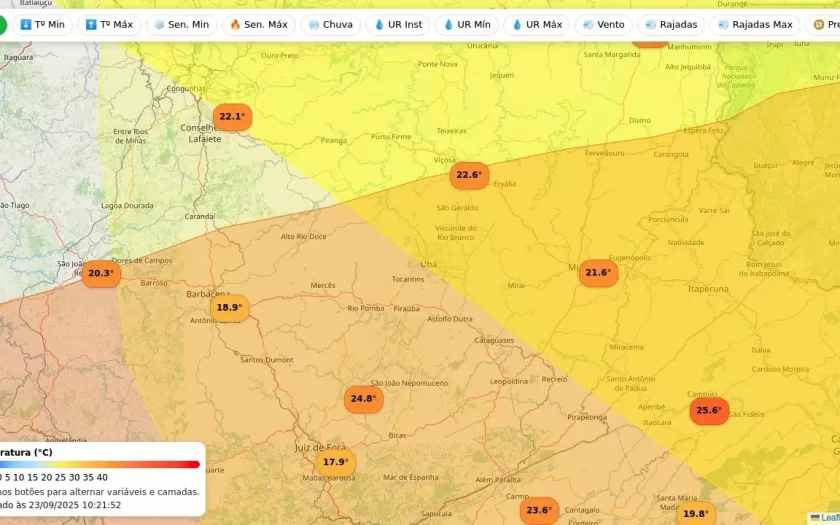Click the 24.8° marker near São João Nepomuceno
Screen dimensions: 840x525
tap(363, 399)
